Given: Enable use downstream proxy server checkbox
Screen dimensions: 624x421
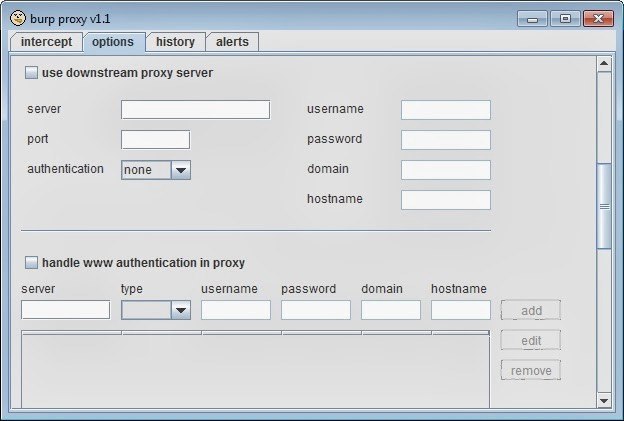Looking at the screenshot, I should pos(31,73).
